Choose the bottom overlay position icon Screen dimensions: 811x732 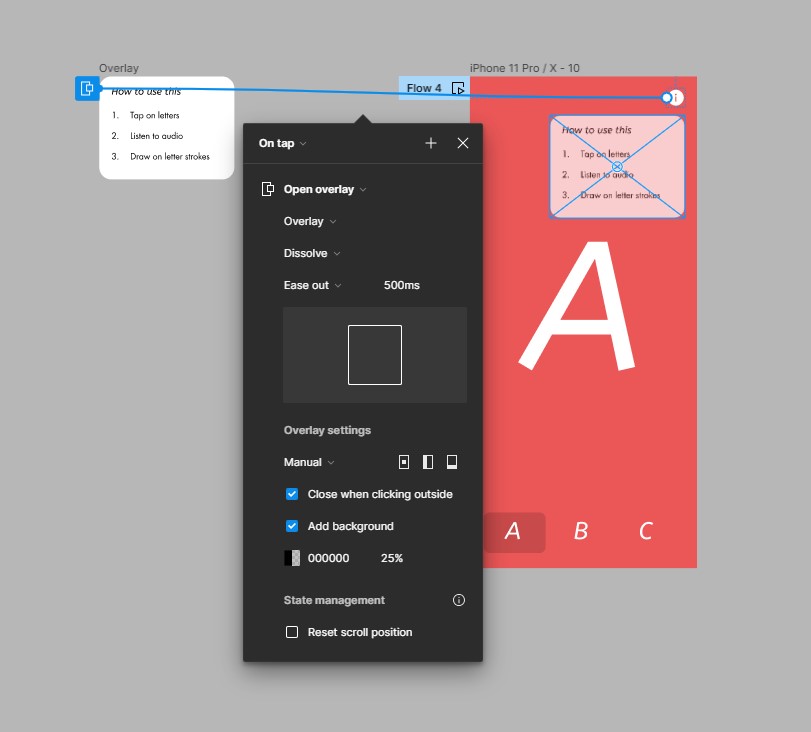point(452,462)
